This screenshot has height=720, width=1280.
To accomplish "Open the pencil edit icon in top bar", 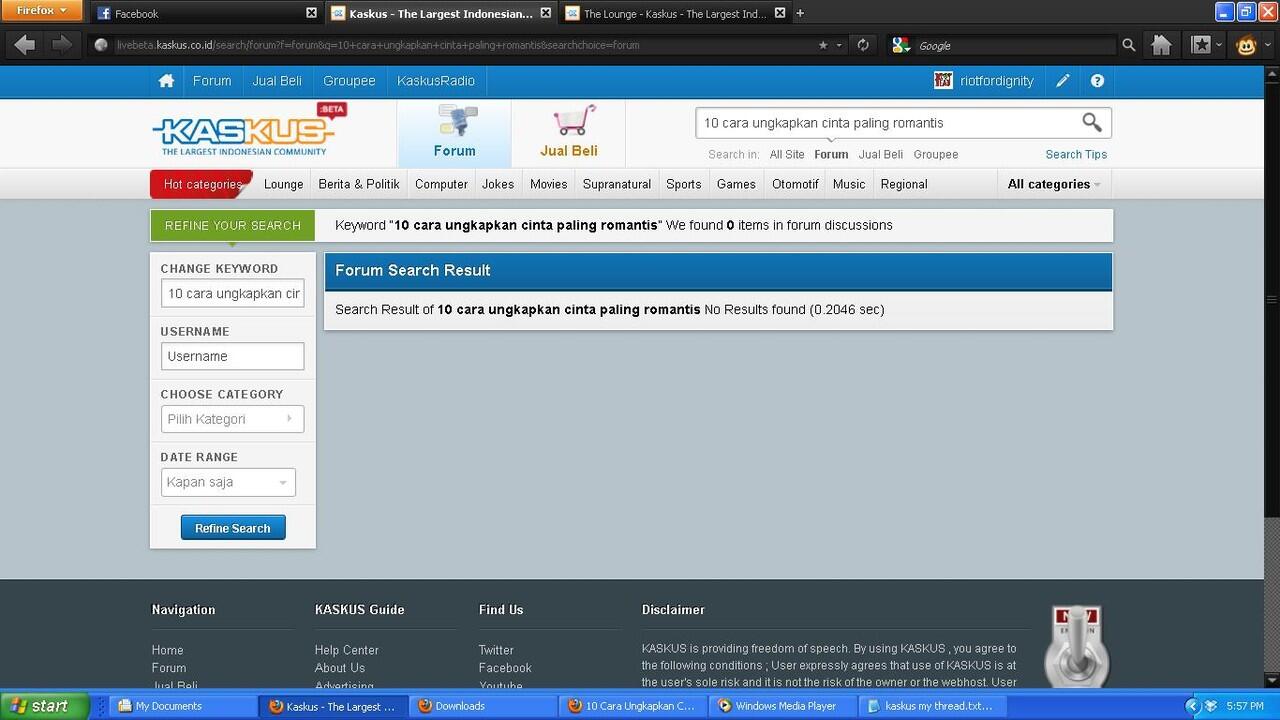I will tap(1063, 81).
